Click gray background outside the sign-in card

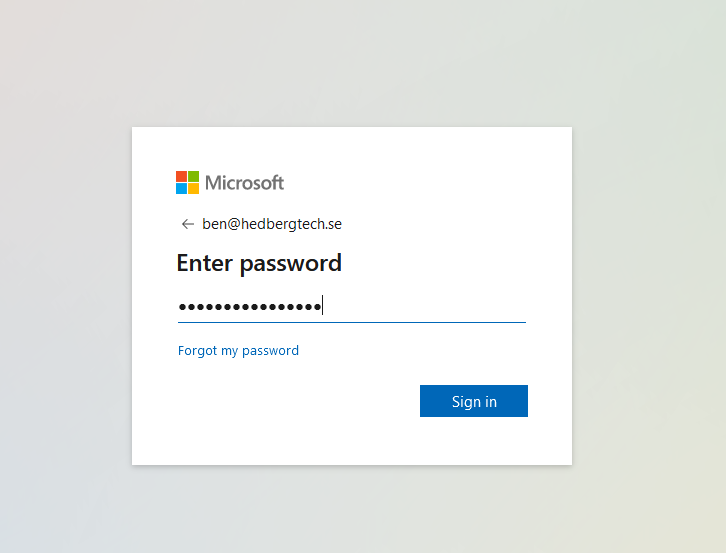coord(648,278)
